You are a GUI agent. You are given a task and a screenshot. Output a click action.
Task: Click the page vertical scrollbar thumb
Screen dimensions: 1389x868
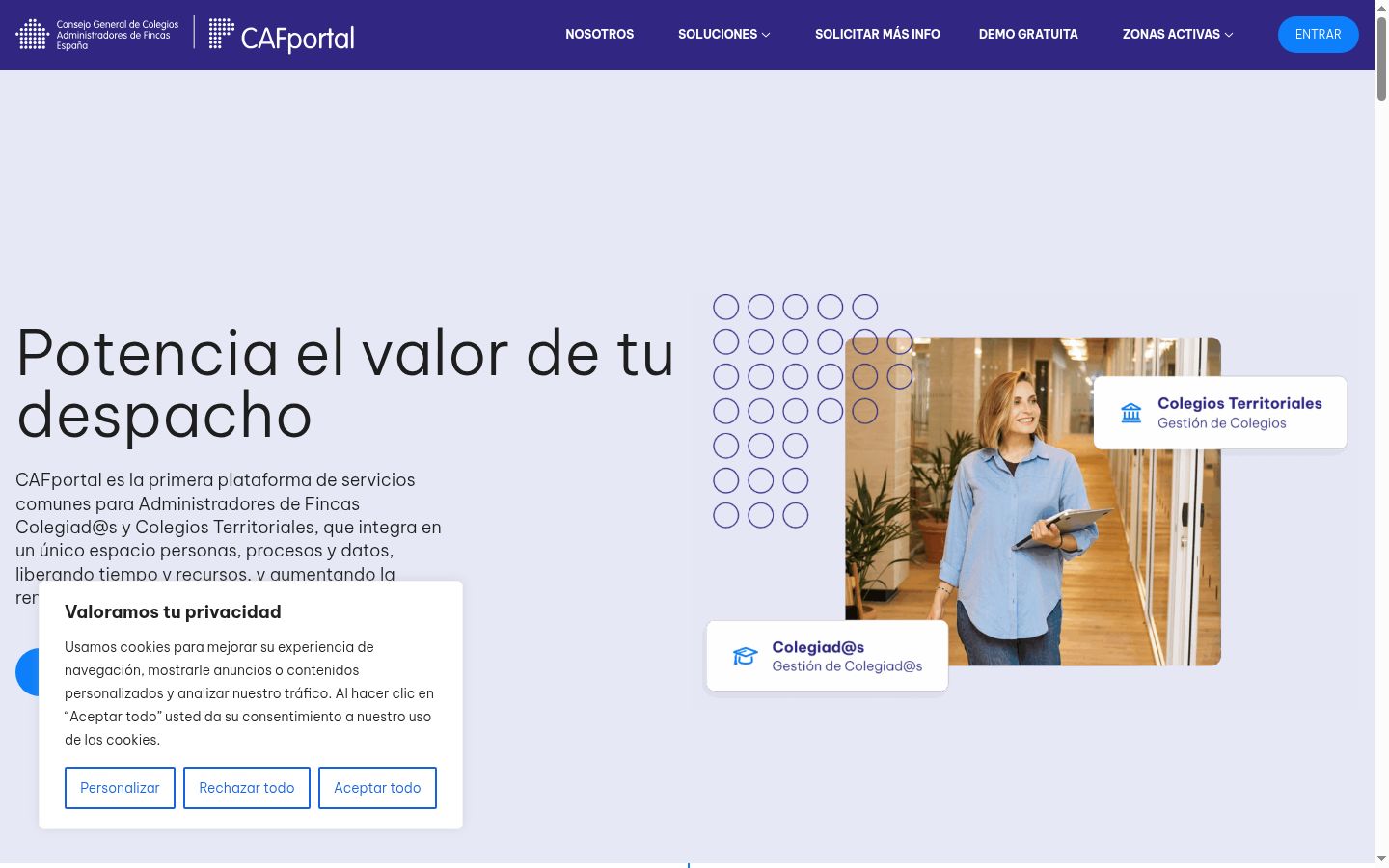1381,58
